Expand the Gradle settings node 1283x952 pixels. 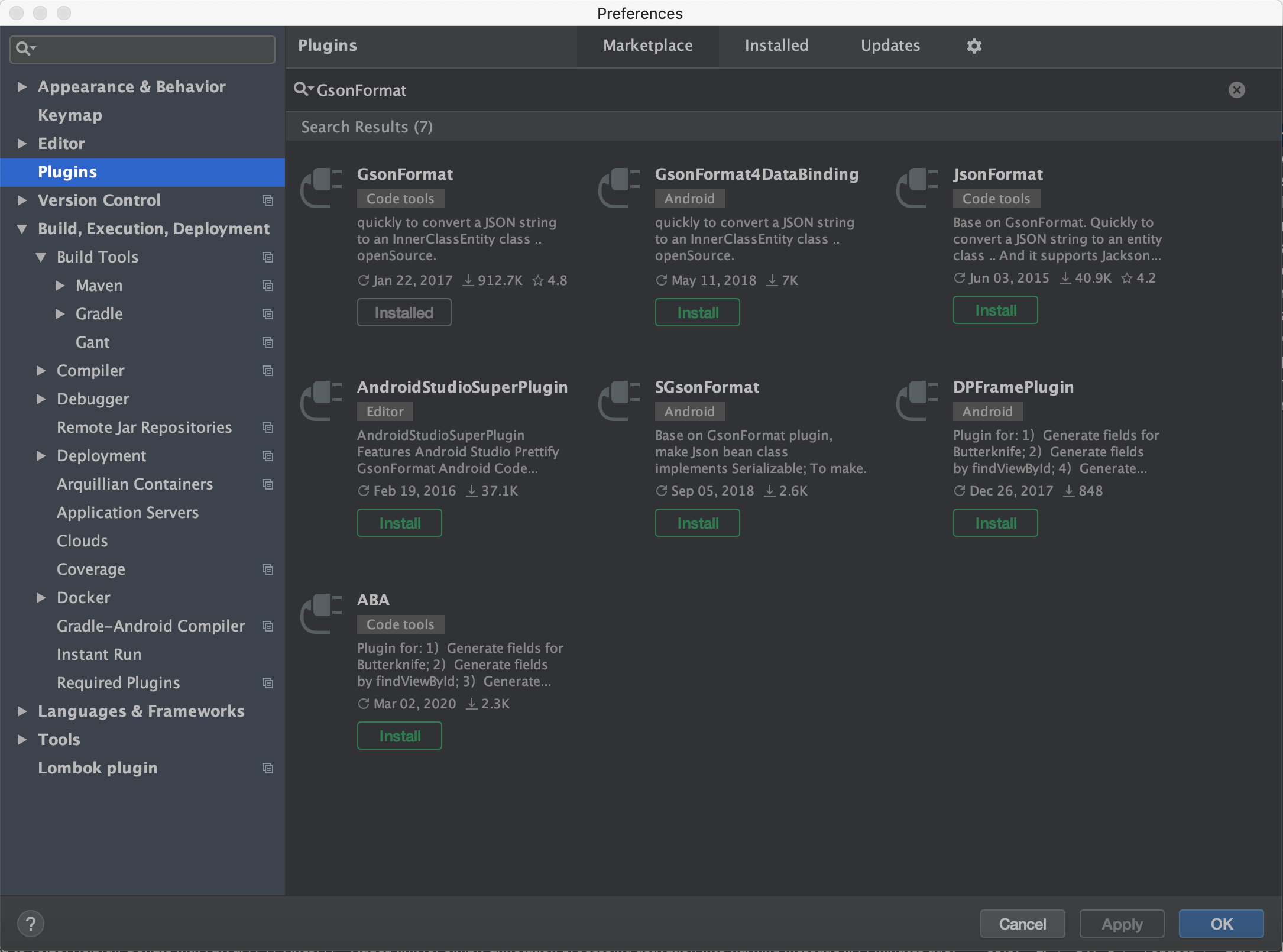tap(60, 314)
